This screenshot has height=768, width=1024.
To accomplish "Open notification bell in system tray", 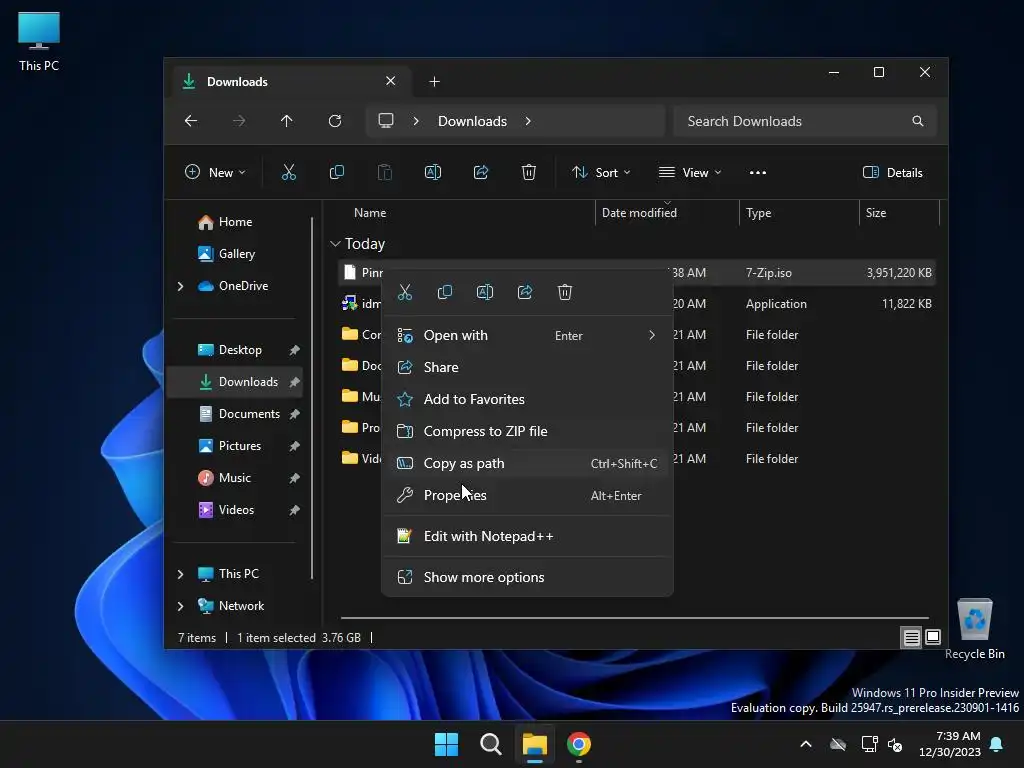I will point(997,744).
